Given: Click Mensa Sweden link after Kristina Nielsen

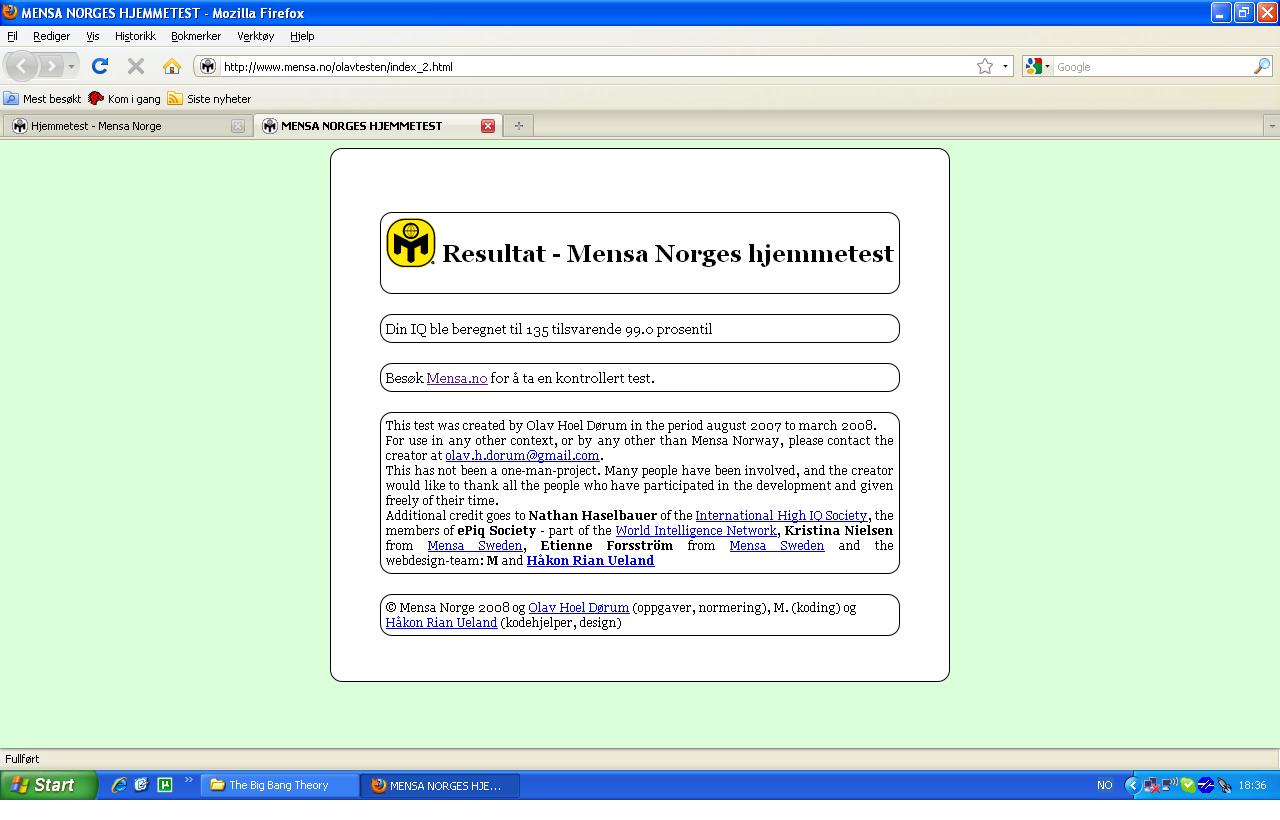Looking at the screenshot, I should click(475, 545).
